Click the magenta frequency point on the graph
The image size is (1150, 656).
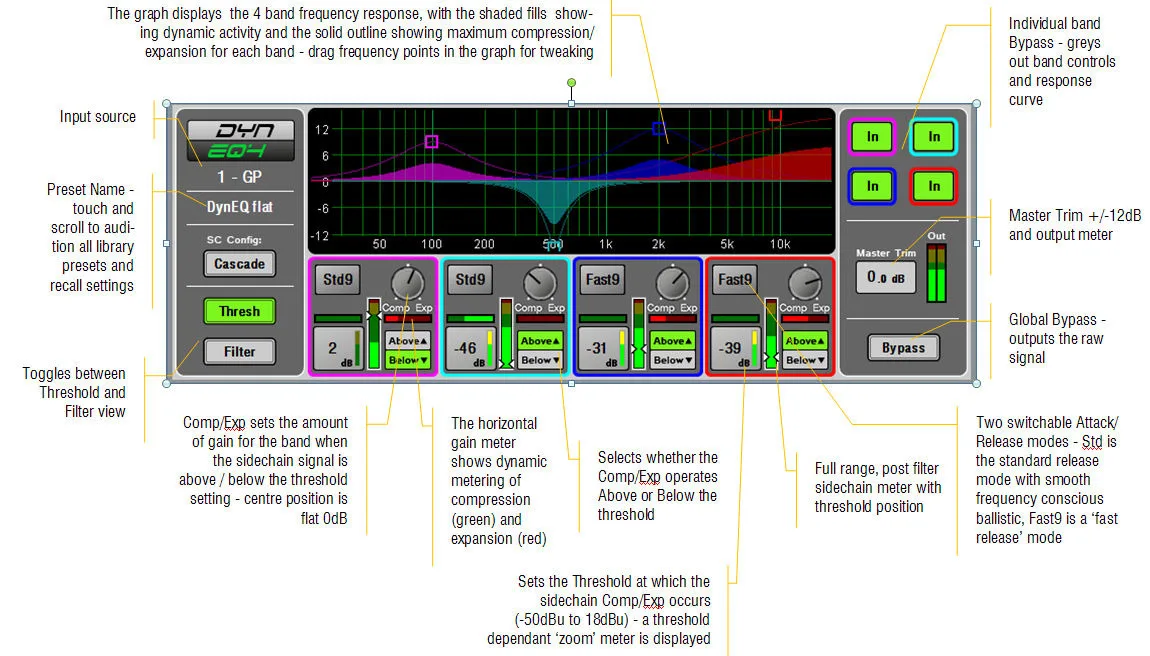click(x=431, y=142)
